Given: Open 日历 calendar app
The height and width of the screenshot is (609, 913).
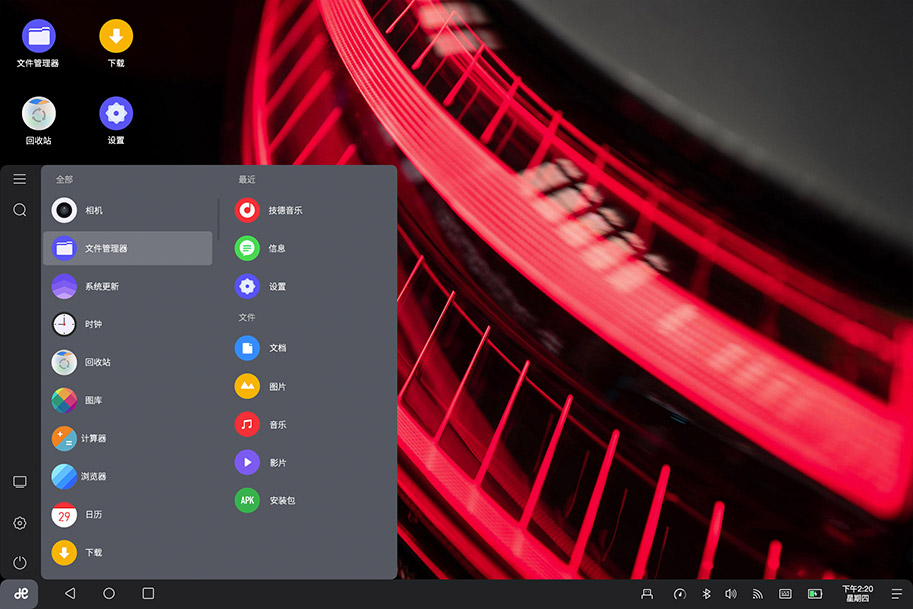Looking at the screenshot, I should 92,515.
